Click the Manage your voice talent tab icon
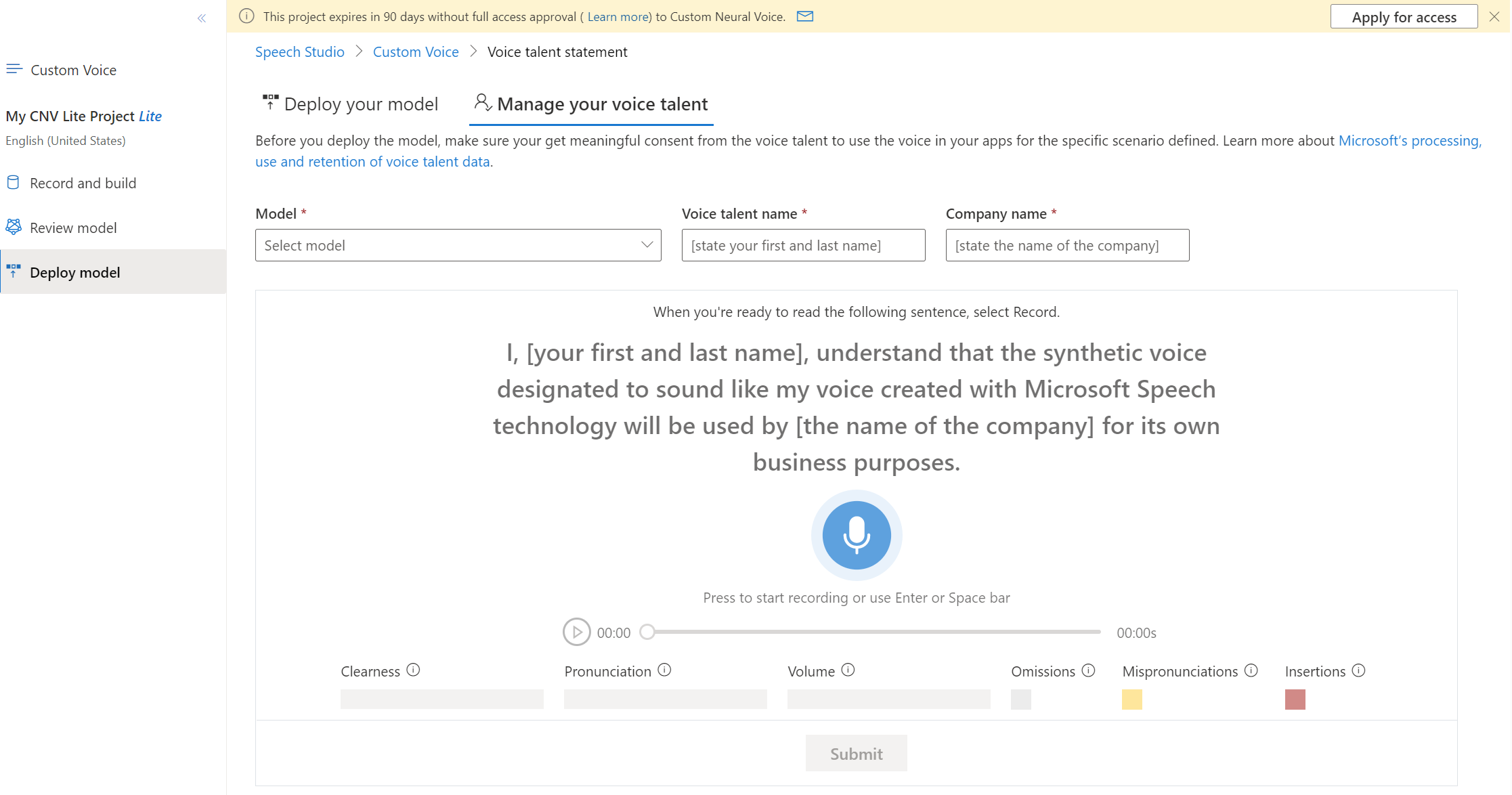This screenshot has height=795, width=1512. pos(481,103)
